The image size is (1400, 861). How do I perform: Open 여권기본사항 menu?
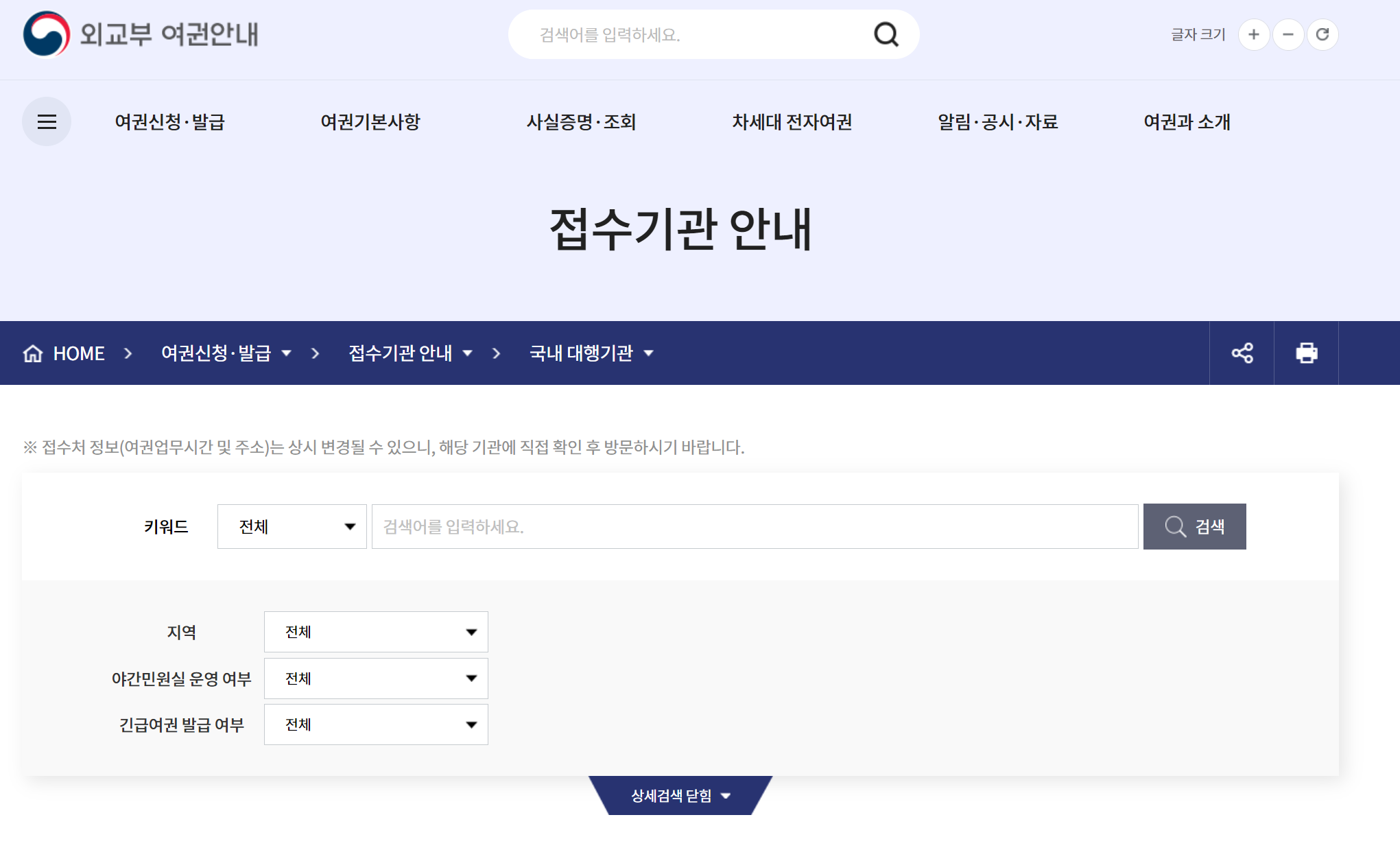coord(370,122)
